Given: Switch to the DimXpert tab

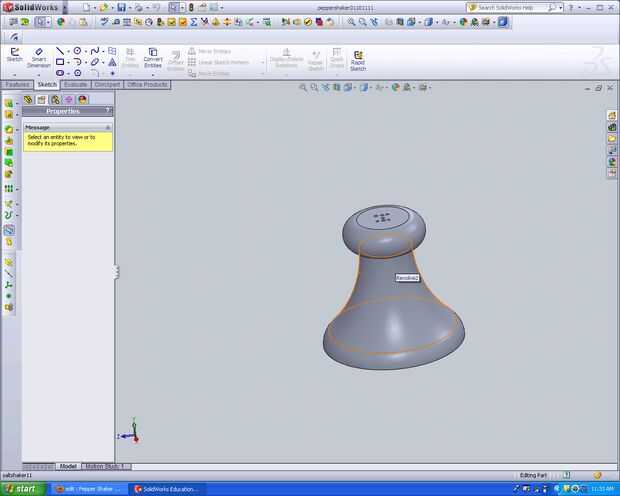Looking at the screenshot, I should pos(107,85).
